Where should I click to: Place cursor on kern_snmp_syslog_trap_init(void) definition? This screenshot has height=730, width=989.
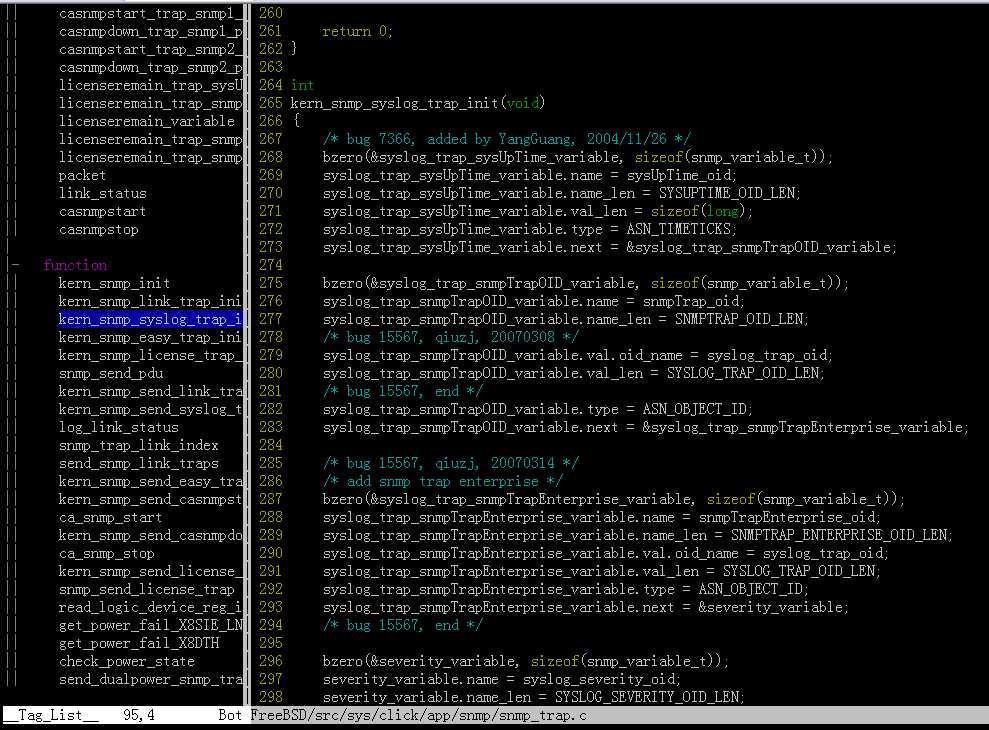(418, 103)
